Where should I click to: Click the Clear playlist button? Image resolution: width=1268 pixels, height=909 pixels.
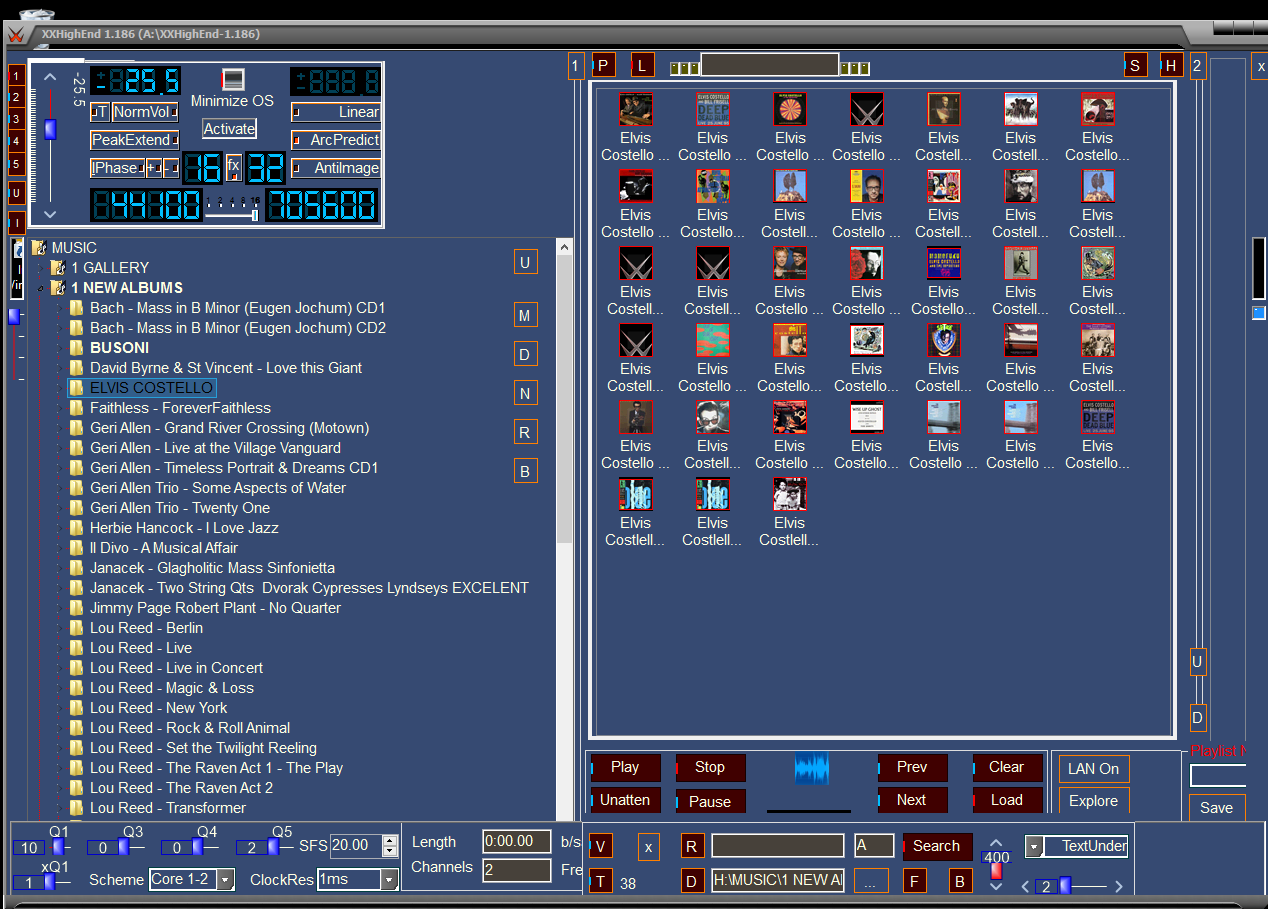click(1007, 767)
